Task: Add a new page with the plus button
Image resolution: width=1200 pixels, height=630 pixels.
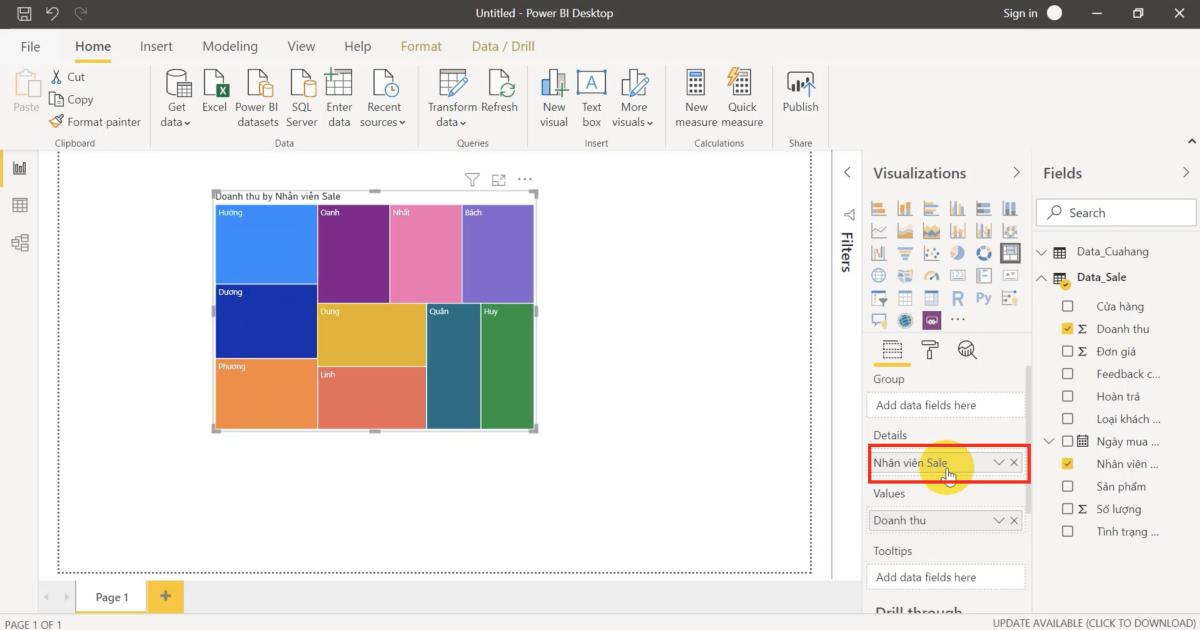Action: pyautogui.click(x=164, y=596)
